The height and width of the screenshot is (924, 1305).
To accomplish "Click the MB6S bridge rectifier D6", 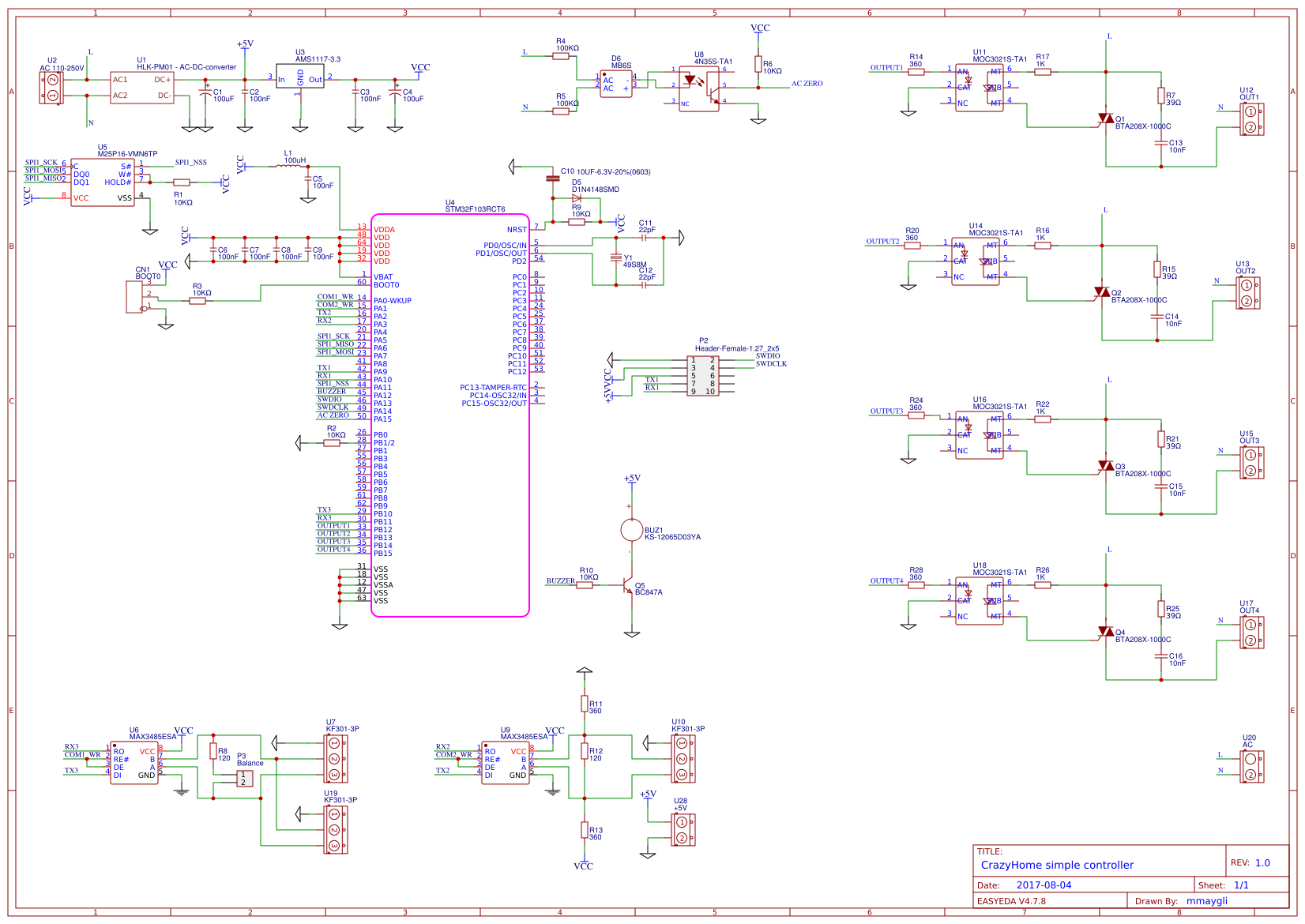I will click(616, 81).
